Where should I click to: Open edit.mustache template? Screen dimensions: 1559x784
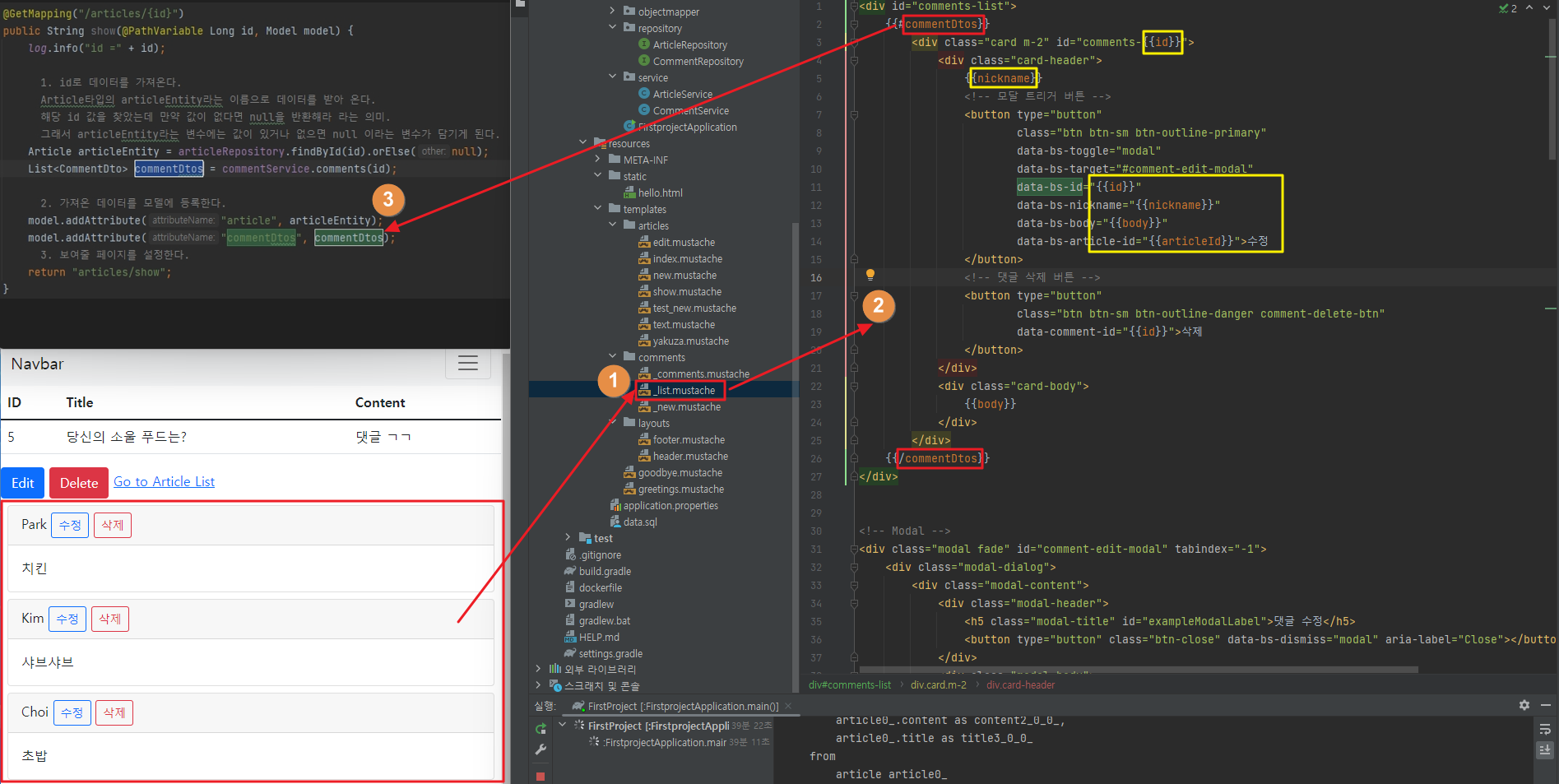pyautogui.click(x=676, y=243)
